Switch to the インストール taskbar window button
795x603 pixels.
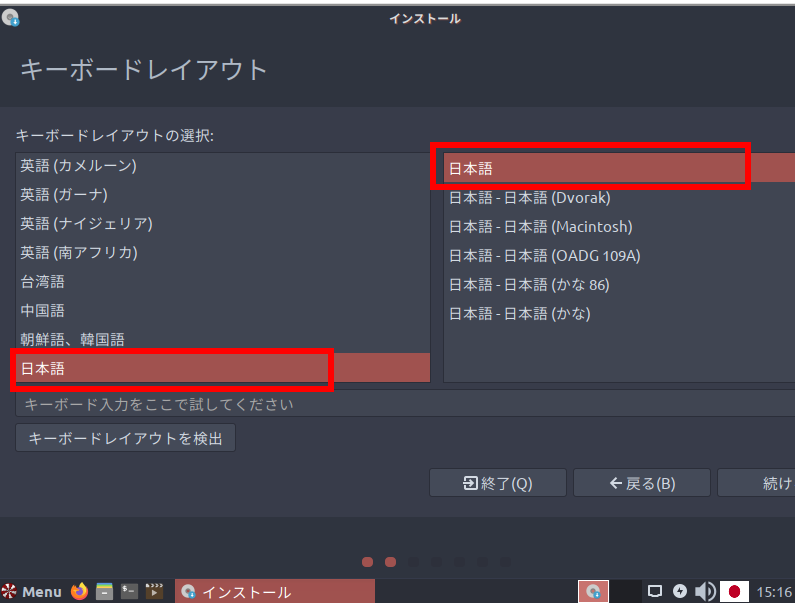pyautogui.click(x=275, y=591)
